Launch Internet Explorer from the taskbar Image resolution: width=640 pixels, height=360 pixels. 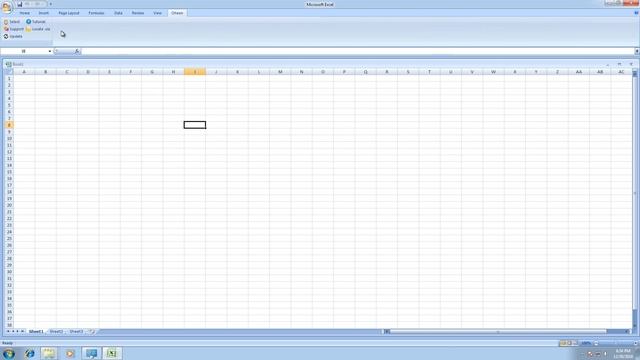click(x=29, y=353)
